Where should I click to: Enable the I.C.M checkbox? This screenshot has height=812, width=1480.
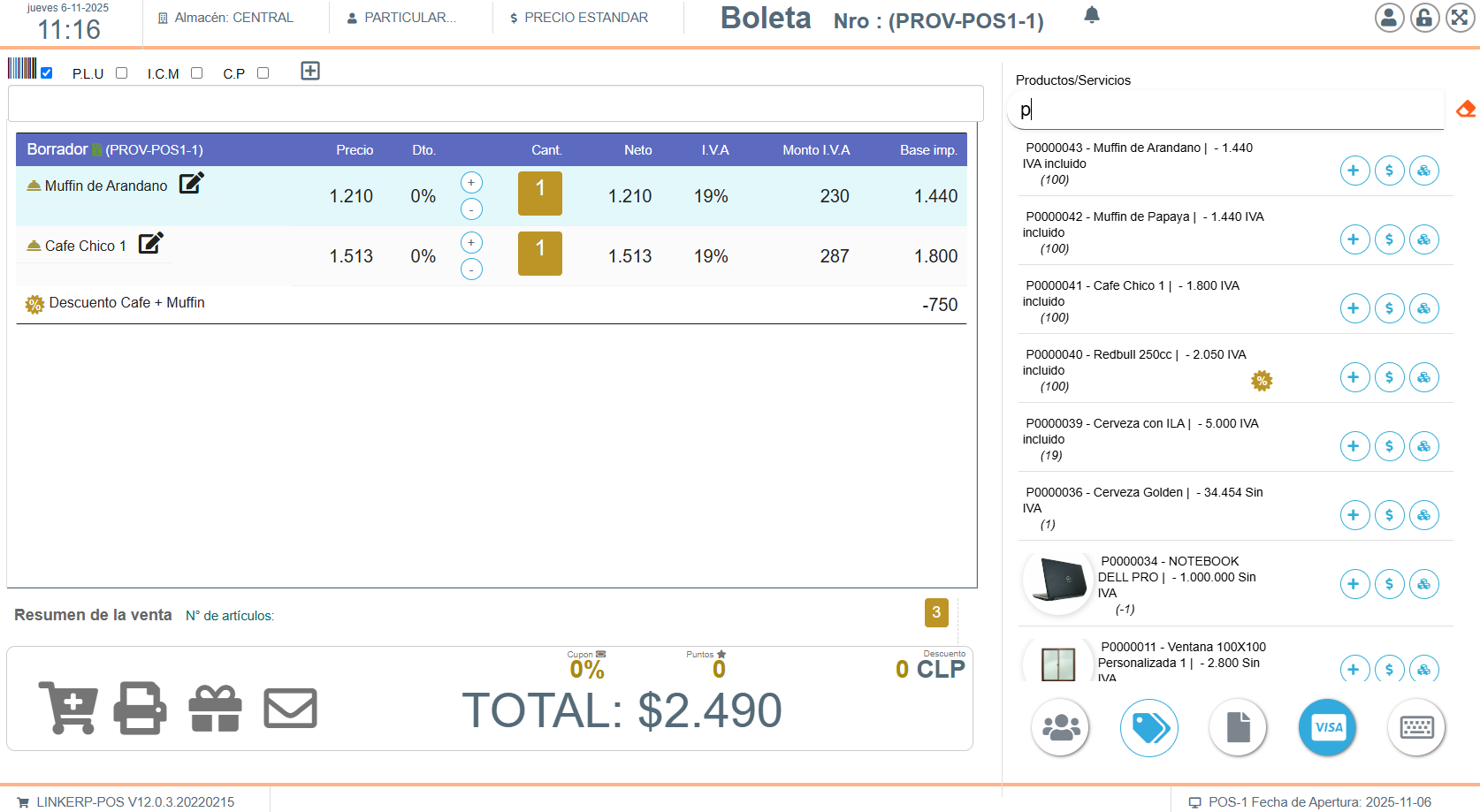tap(197, 73)
